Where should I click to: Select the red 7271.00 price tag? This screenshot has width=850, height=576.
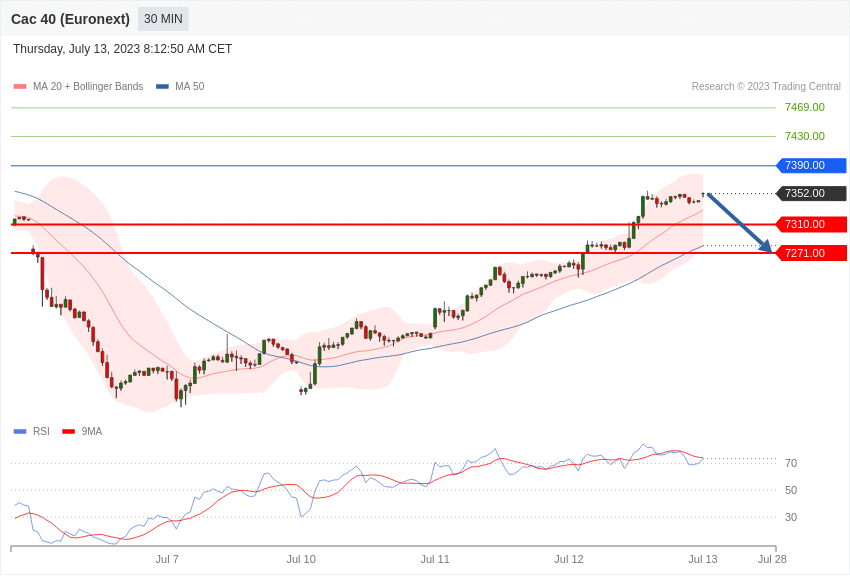(810, 253)
